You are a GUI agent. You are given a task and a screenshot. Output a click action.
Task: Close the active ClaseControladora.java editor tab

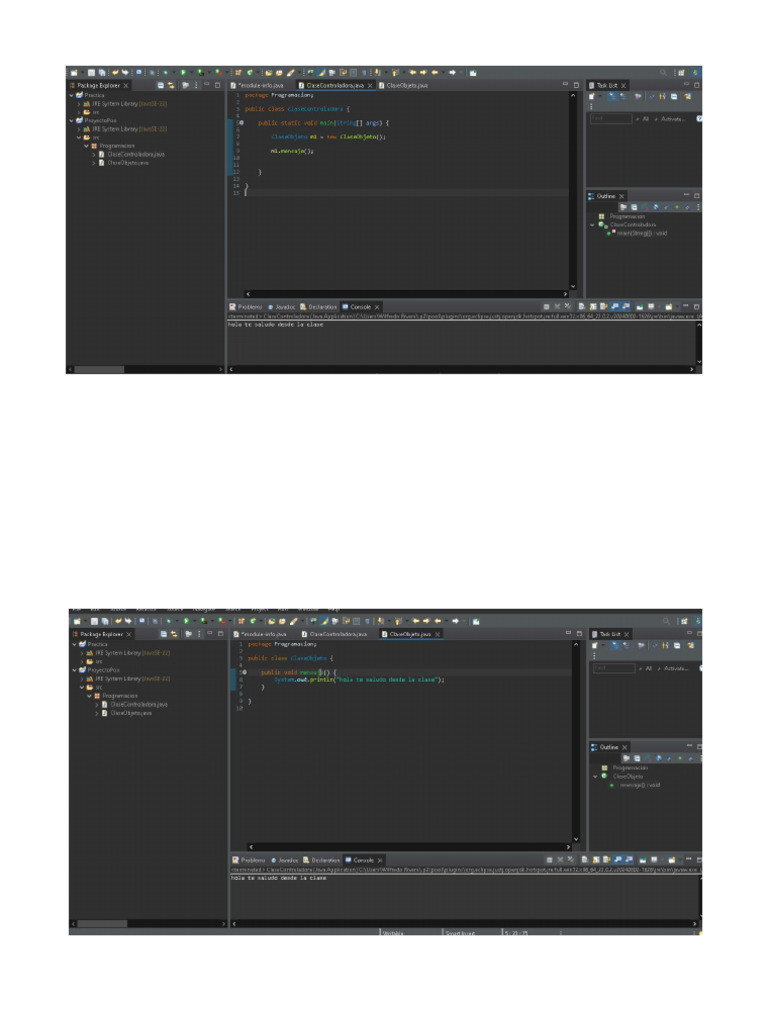pyautogui.click(x=370, y=86)
